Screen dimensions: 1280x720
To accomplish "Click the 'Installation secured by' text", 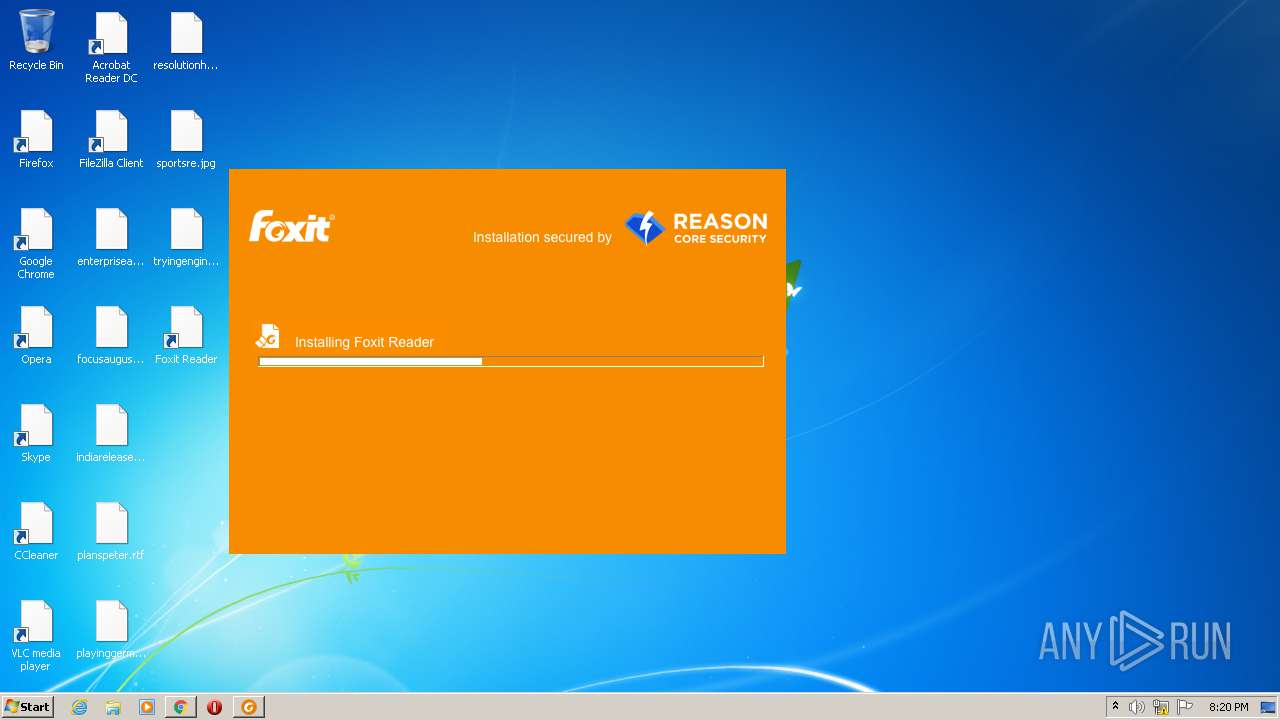I will pos(542,237).
